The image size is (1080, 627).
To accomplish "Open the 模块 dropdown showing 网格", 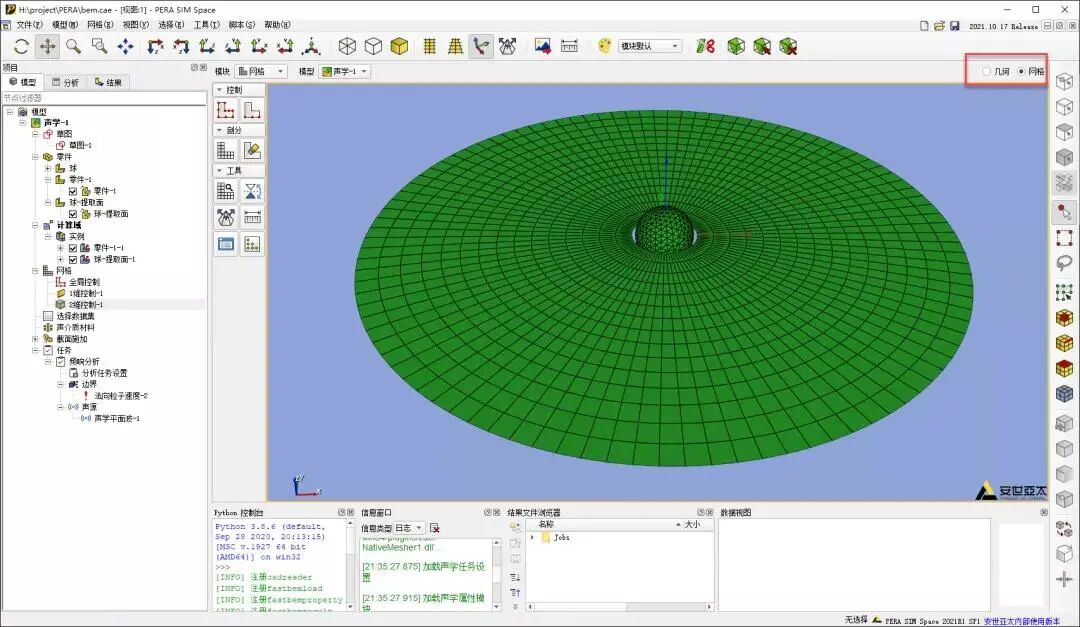I will click(260, 71).
